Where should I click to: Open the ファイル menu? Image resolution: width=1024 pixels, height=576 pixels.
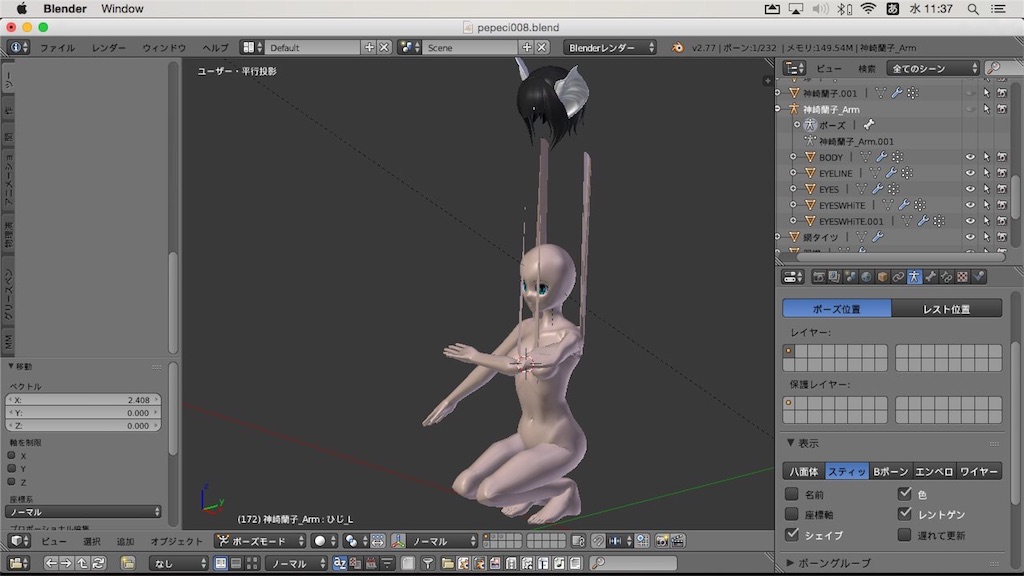pos(57,48)
